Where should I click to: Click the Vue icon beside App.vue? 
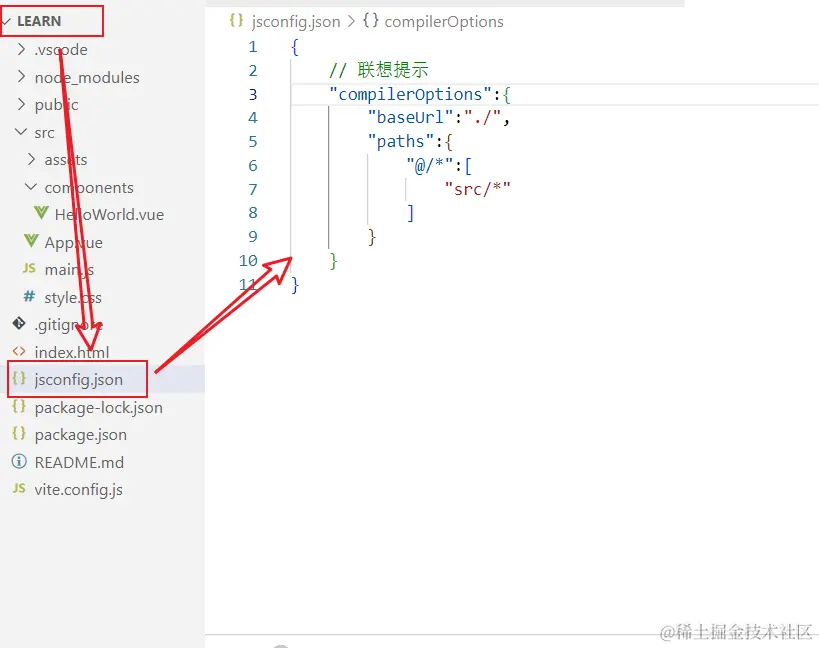click(31, 241)
